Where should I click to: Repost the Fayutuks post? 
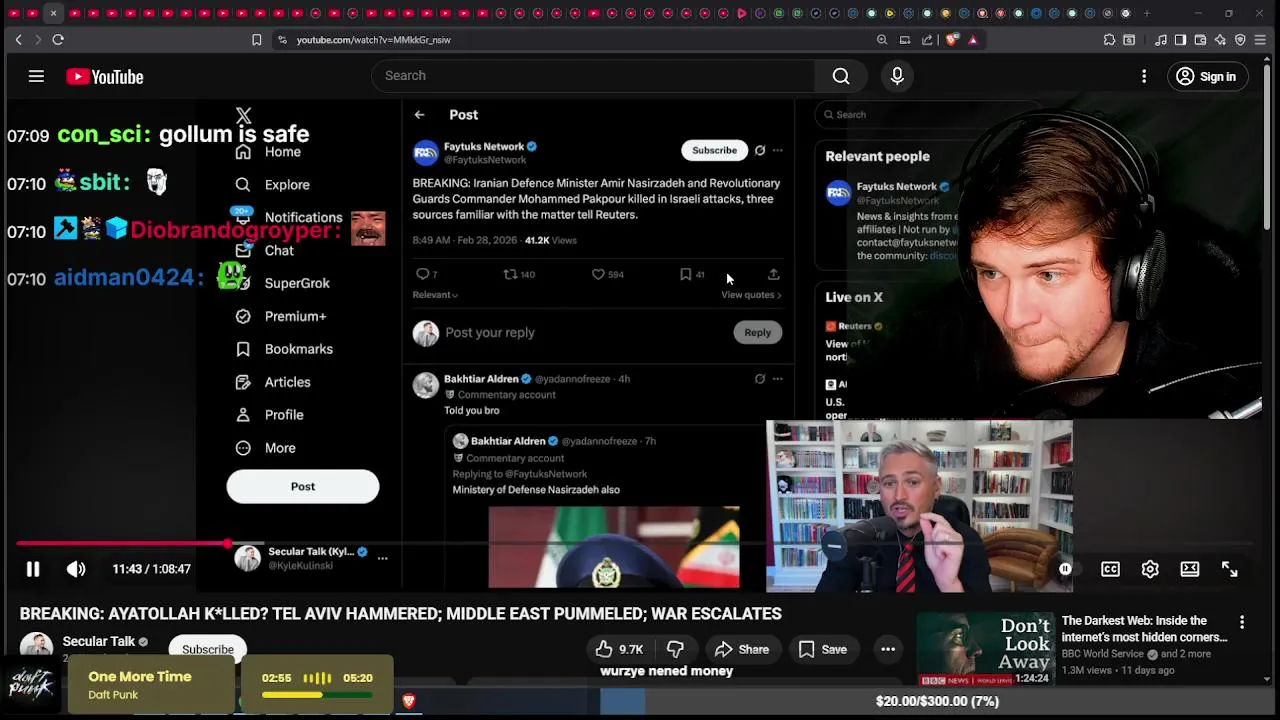[x=510, y=274]
